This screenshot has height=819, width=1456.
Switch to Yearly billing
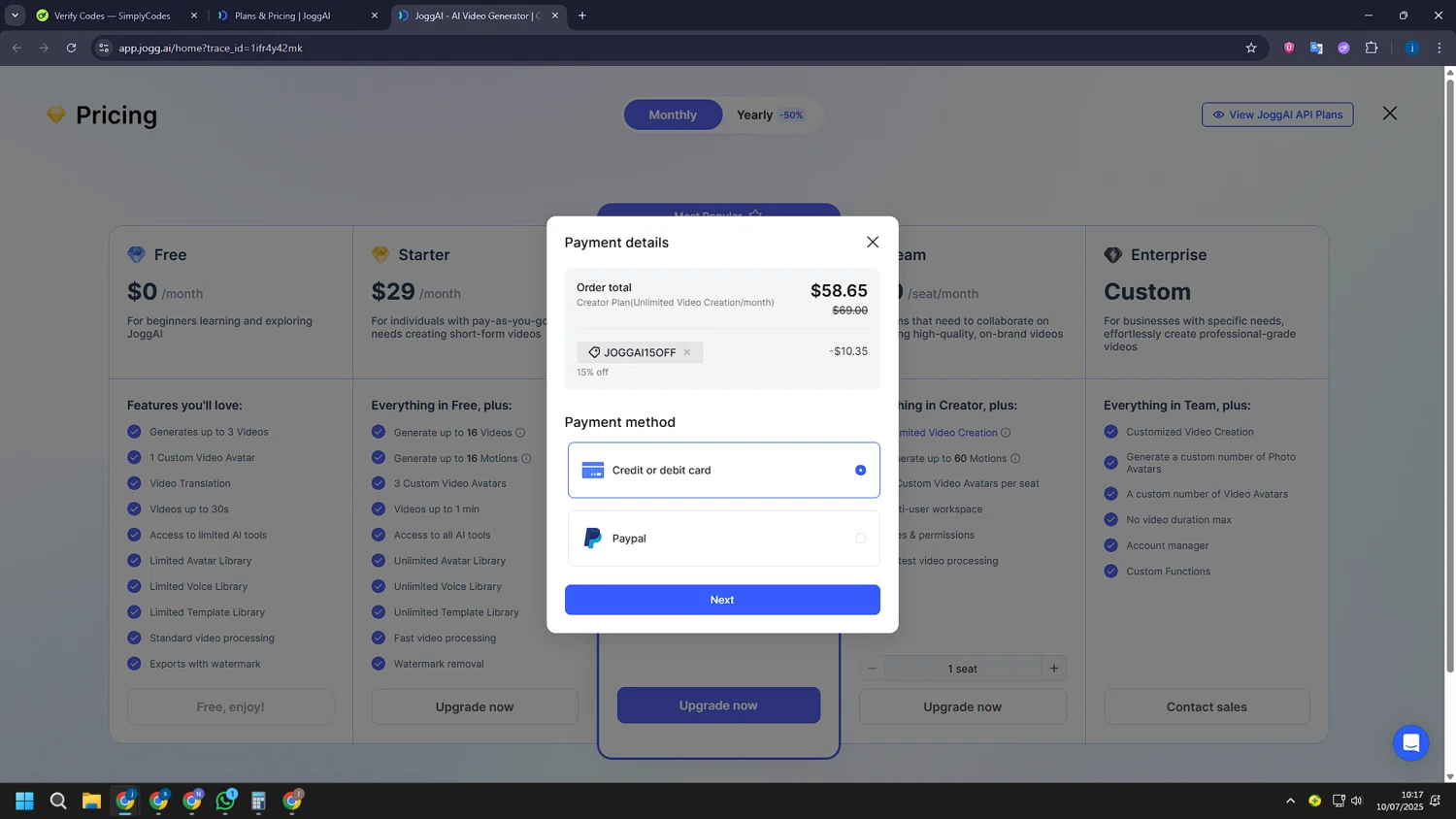coord(770,115)
